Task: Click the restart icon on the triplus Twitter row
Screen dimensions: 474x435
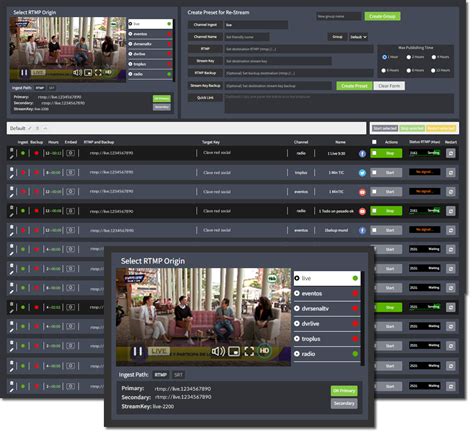Action: tap(451, 173)
